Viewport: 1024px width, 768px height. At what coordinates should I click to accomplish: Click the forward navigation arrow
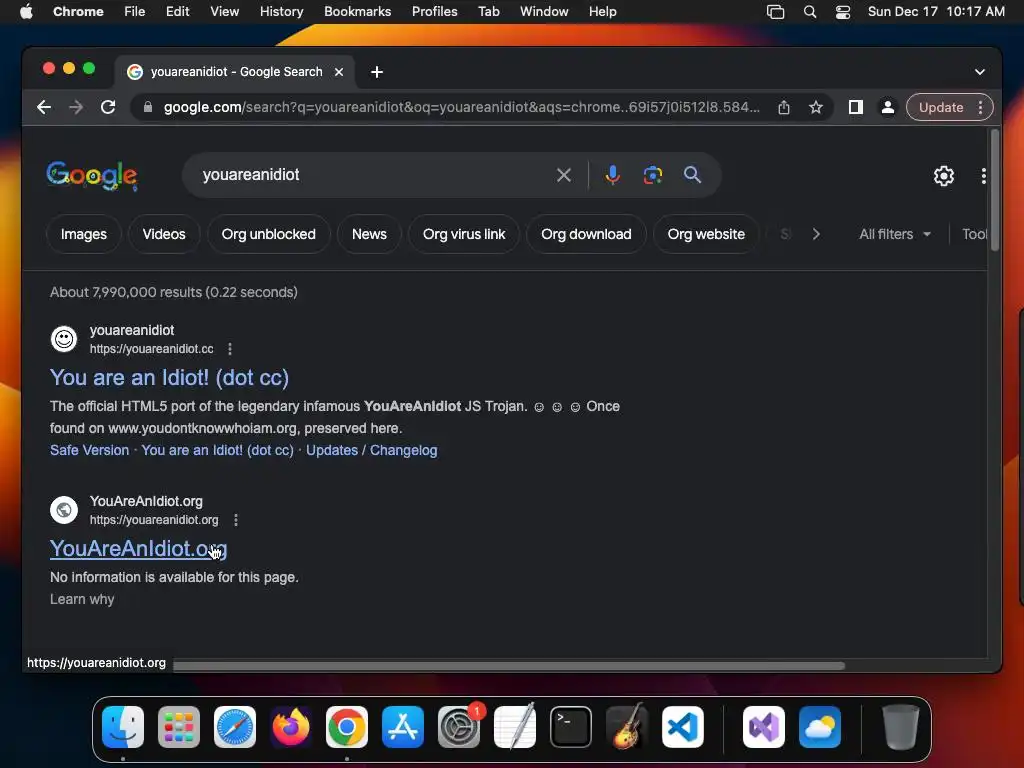click(x=76, y=107)
